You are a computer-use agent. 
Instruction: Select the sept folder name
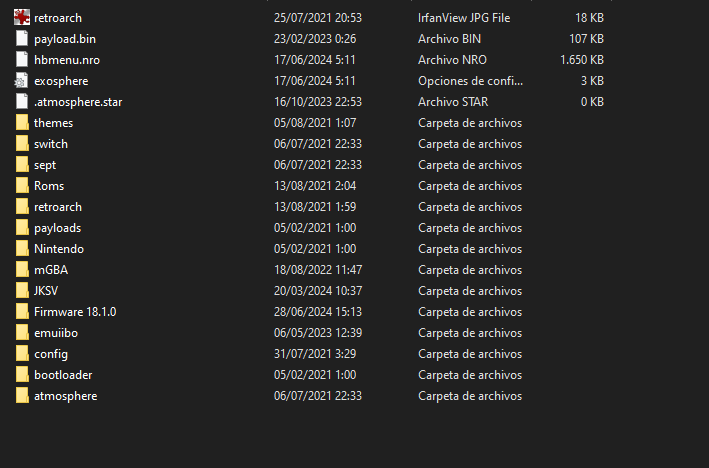pyautogui.click(x=45, y=165)
